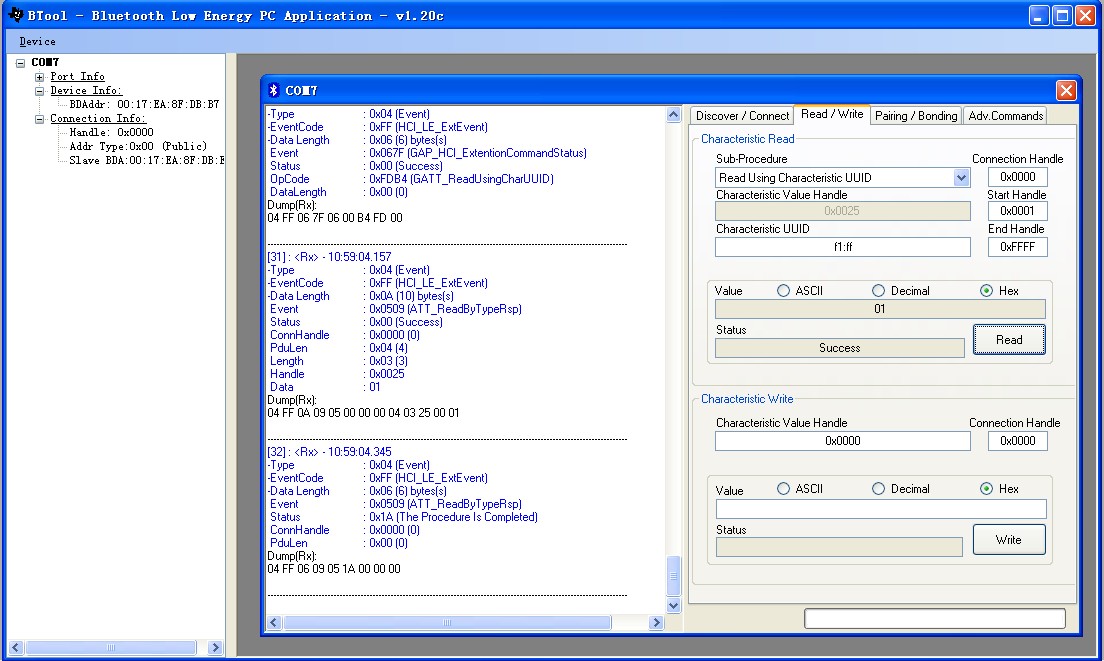Click the Read button
The height and width of the screenshot is (661, 1104).
click(1009, 339)
